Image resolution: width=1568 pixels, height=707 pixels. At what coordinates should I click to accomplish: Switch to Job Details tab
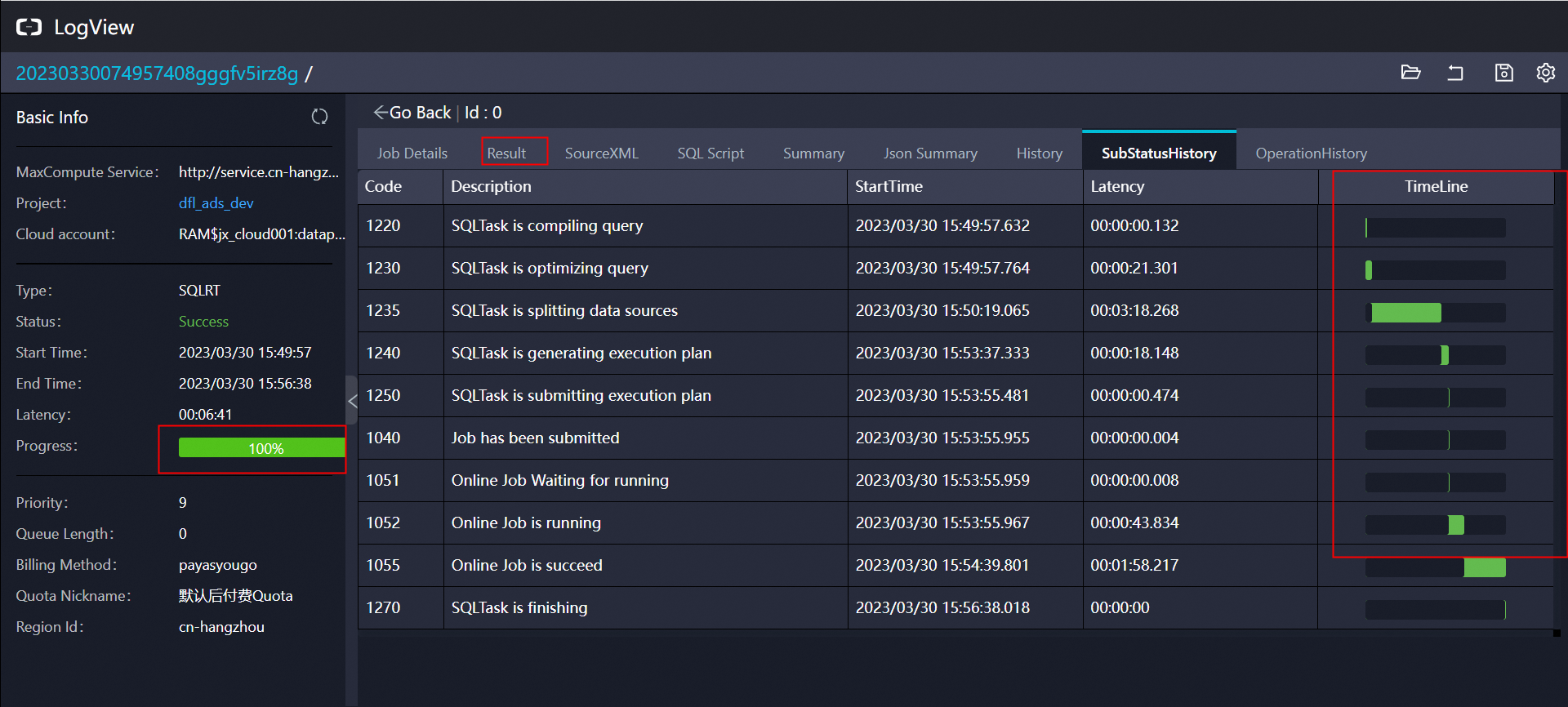point(412,153)
